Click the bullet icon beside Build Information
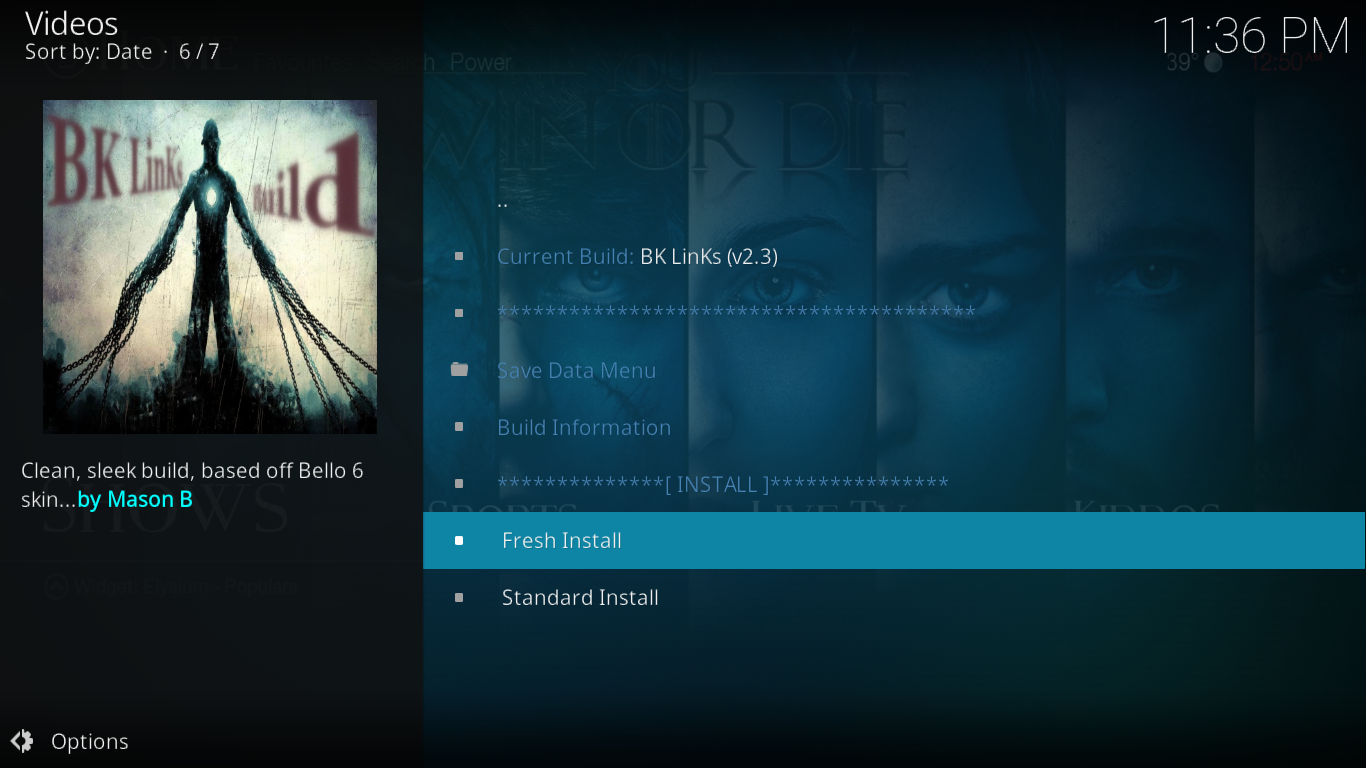This screenshot has height=768, width=1366. [459, 427]
